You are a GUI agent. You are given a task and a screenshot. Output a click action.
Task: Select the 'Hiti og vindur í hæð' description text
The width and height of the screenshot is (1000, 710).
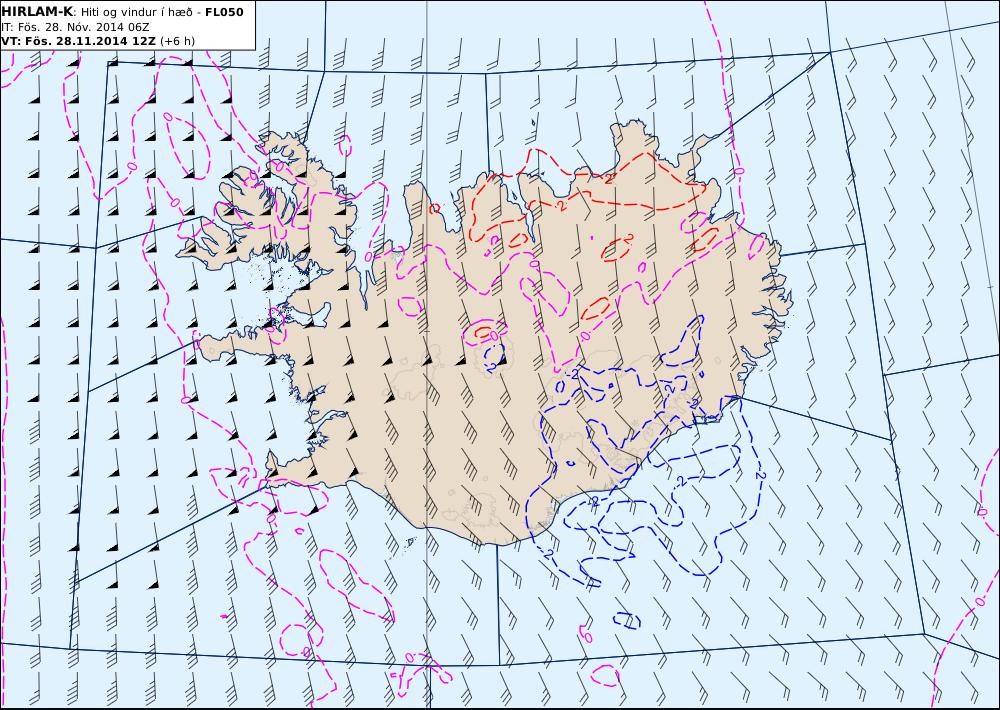138,12
